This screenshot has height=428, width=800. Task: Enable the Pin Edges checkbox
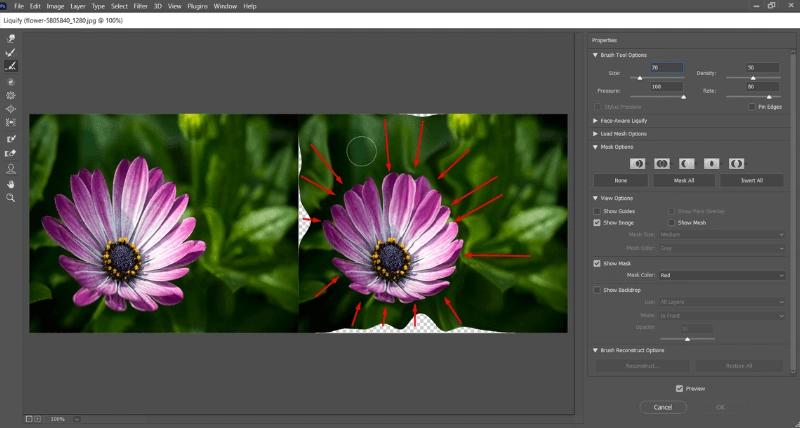tap(752, 107)
